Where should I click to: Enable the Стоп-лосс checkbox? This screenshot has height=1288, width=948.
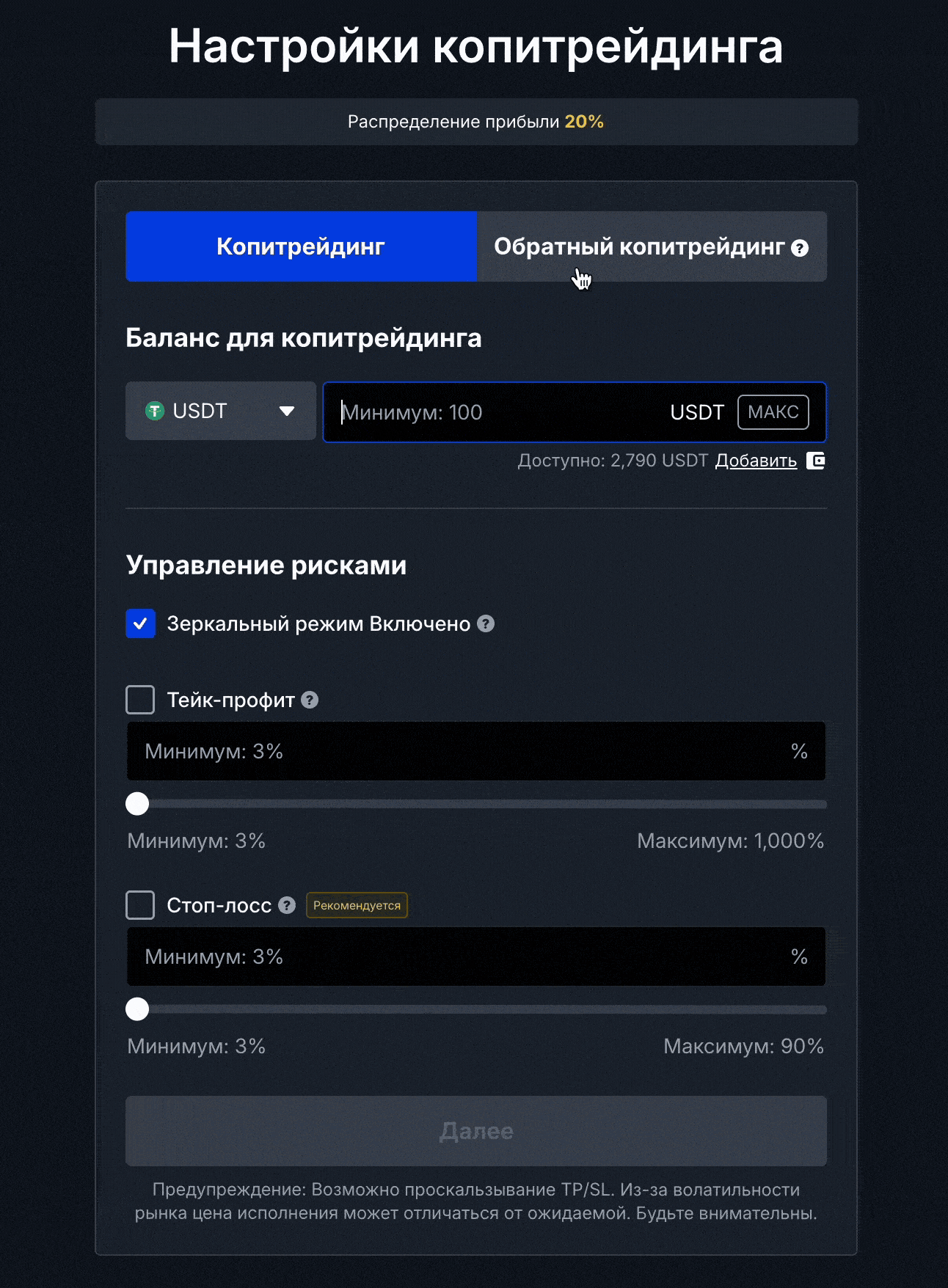[x=140, y=905]
